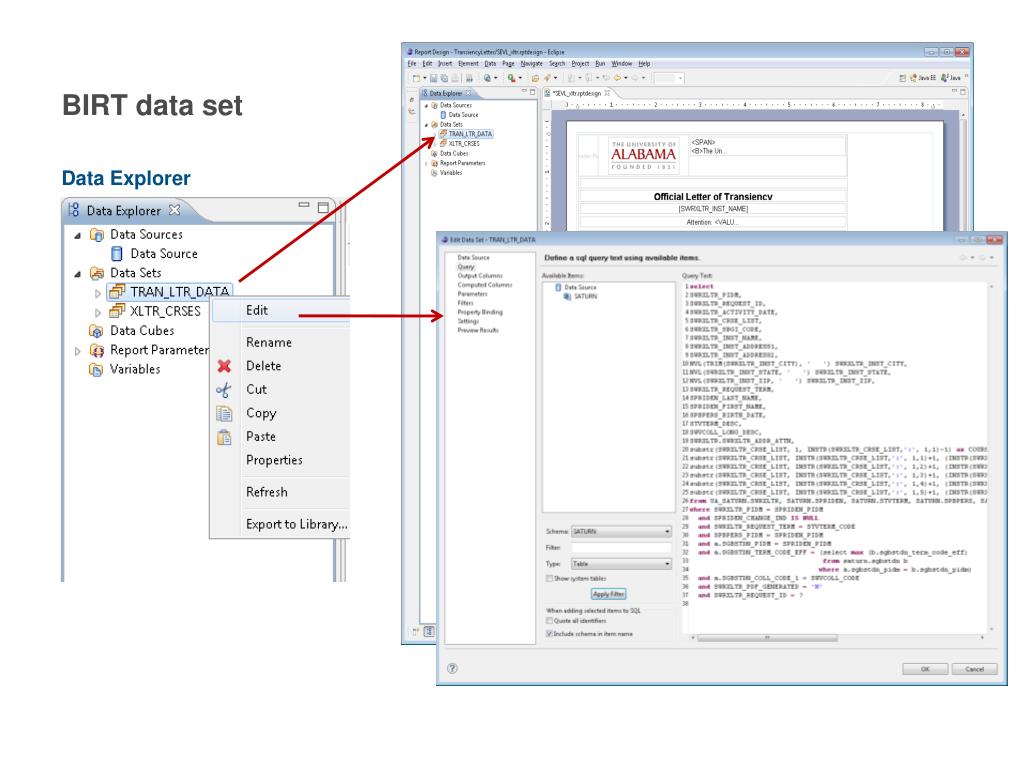1024x768 pixels.
Task: Expand TRAN_LTR_DATA node in large panel
Action: pos(98,293)
